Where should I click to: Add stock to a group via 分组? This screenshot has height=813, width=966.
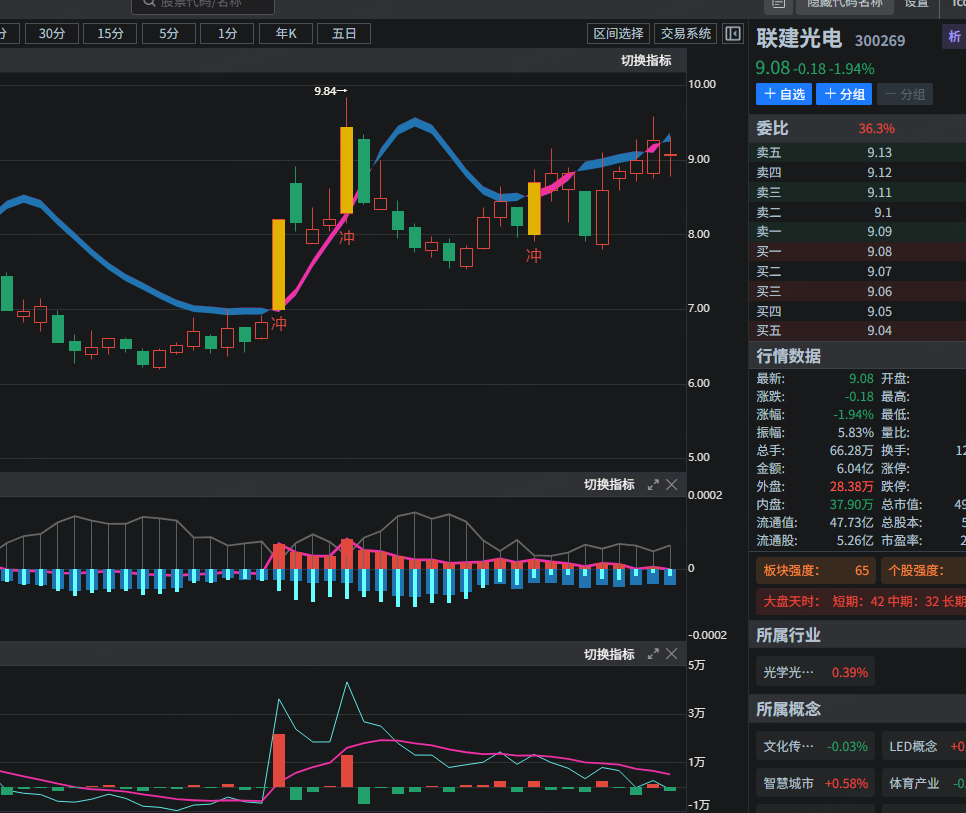[x=843, y=94]
